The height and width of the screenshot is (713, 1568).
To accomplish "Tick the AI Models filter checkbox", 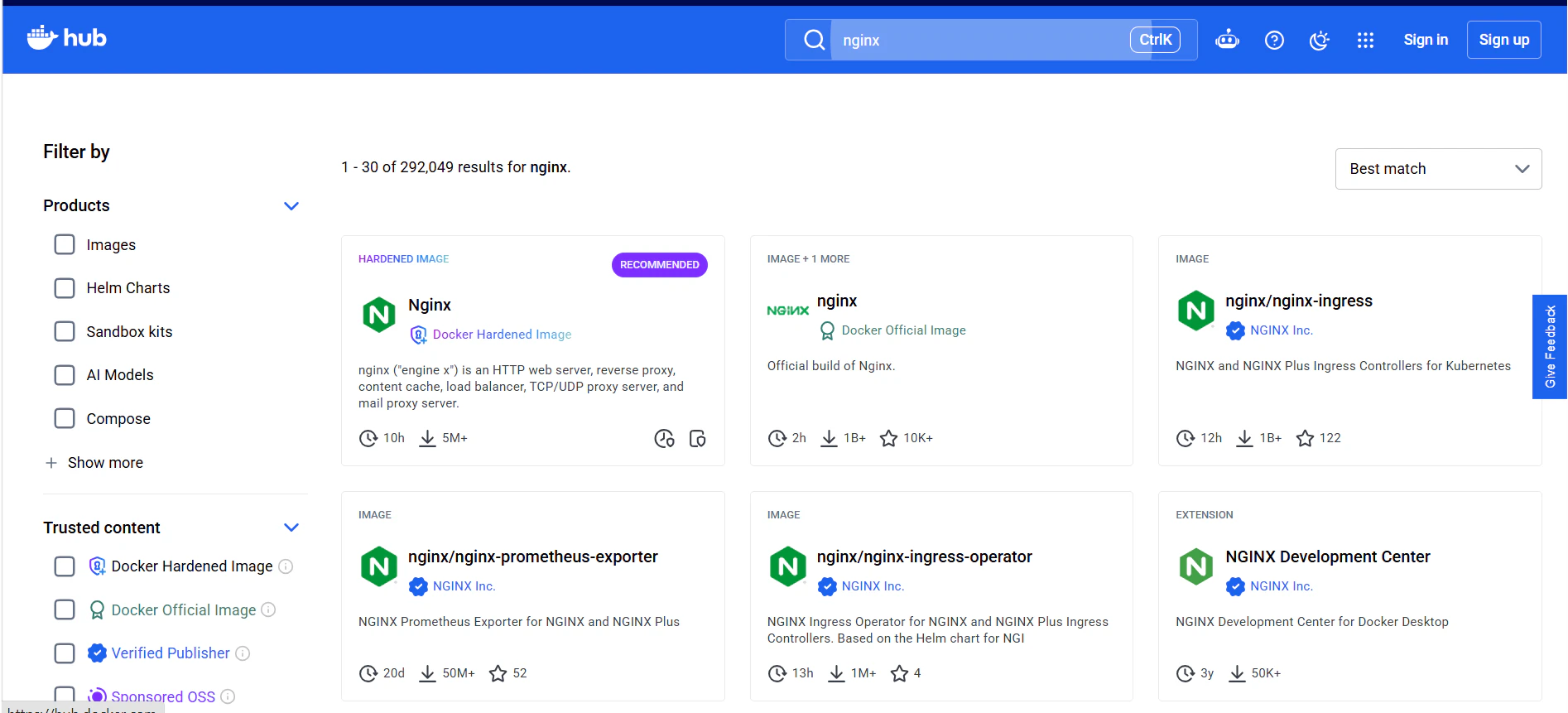I will coord(65,375).
